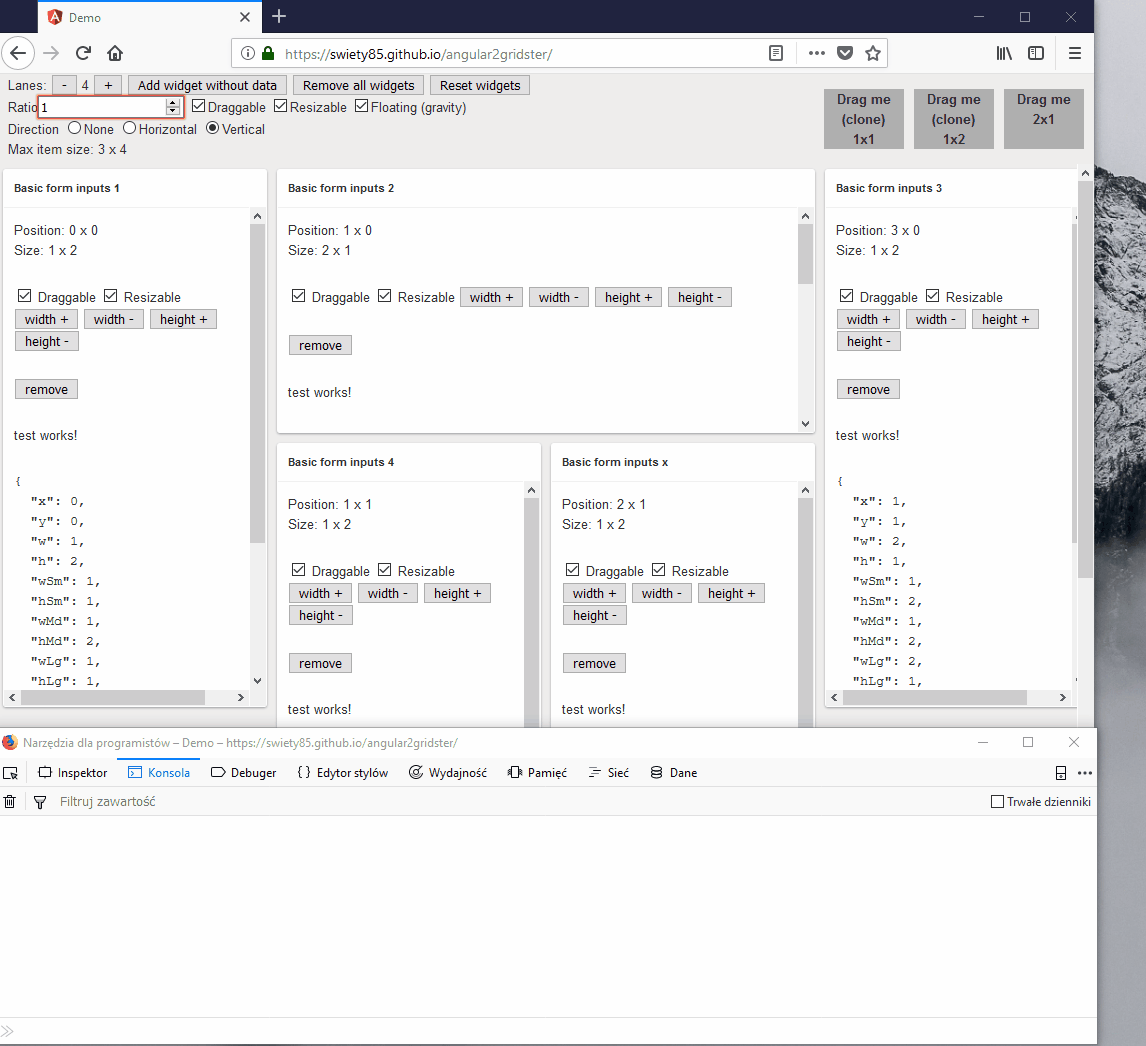This screenshot has height=1046, width=1146.
Task: Decrease lanes with minus button
Action: click(x=64, y=86)
